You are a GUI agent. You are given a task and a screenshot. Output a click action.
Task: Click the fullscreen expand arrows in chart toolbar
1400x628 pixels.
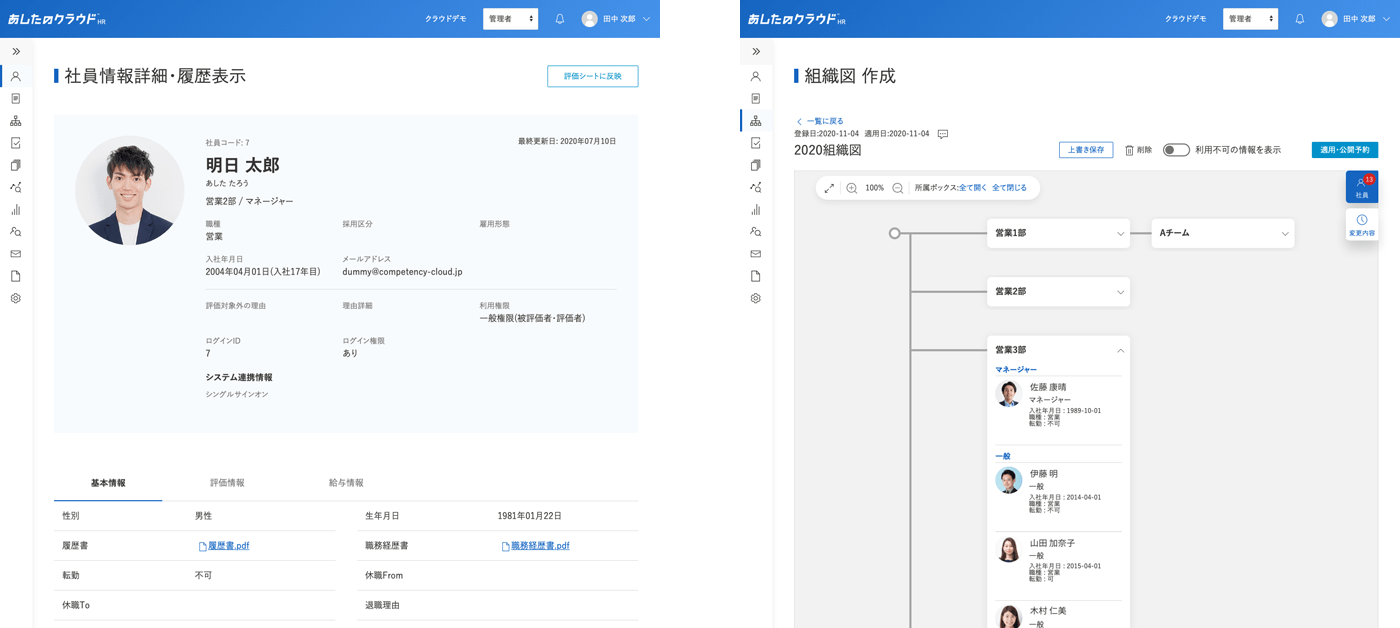click(x=829, y=188)
